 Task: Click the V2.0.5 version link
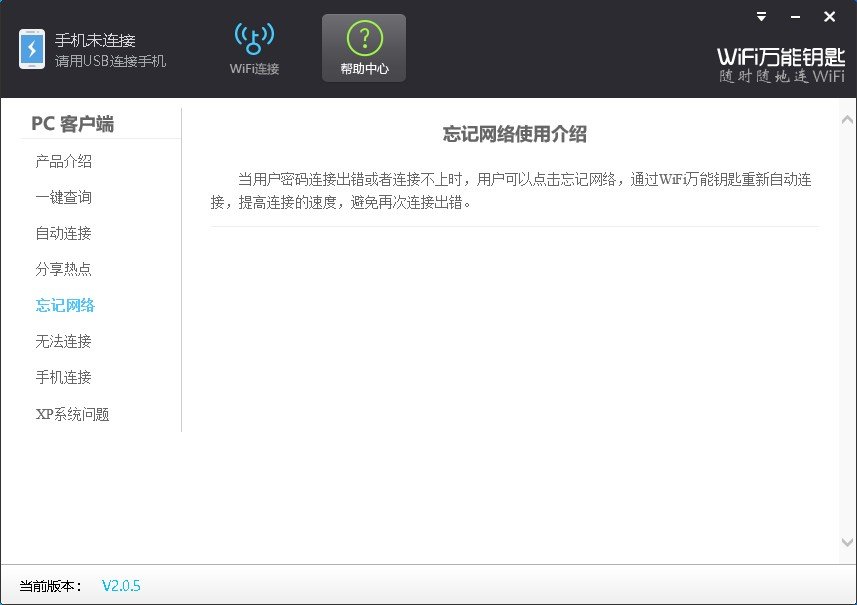120,586
